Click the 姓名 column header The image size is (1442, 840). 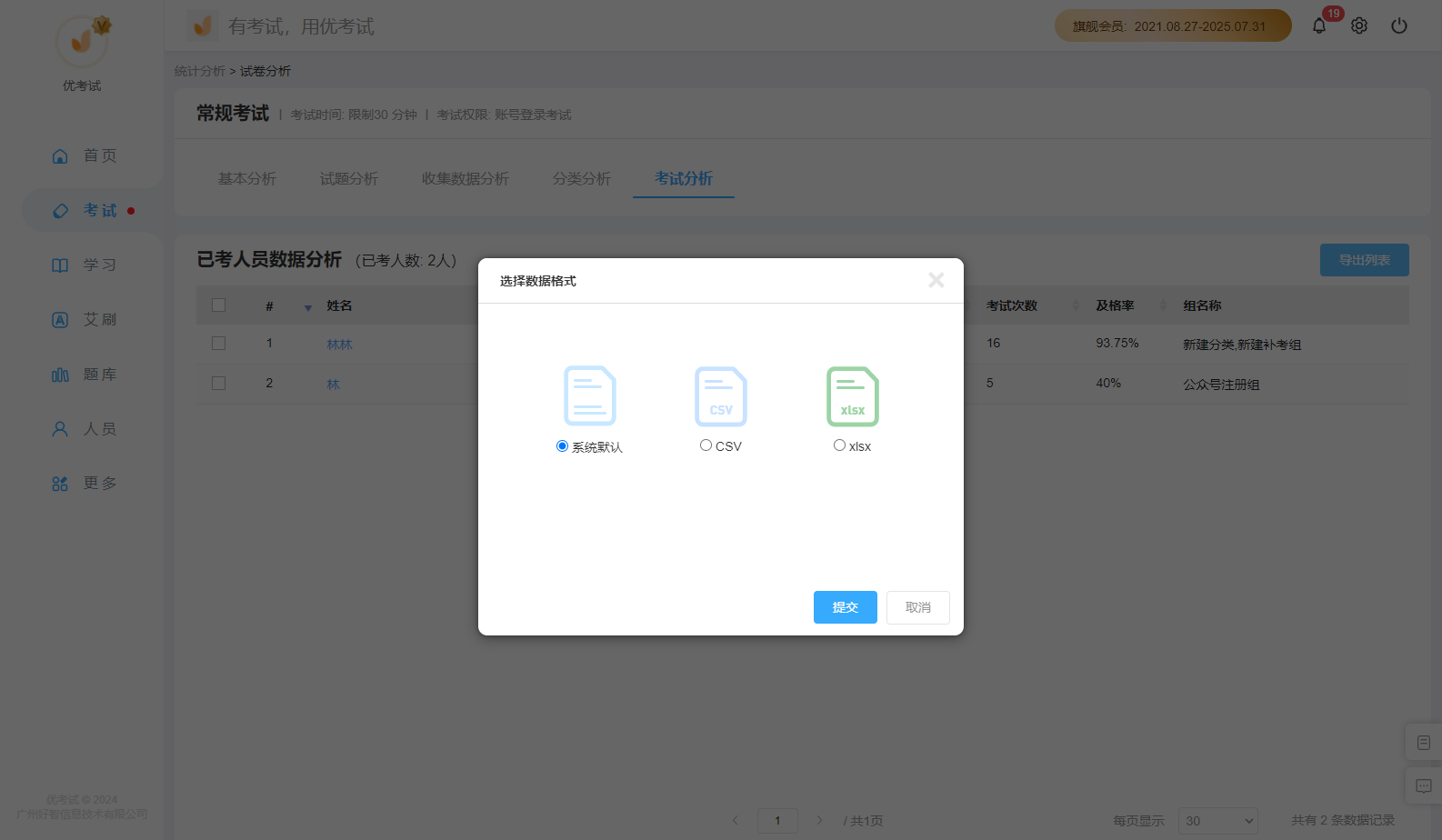[339, 305]
